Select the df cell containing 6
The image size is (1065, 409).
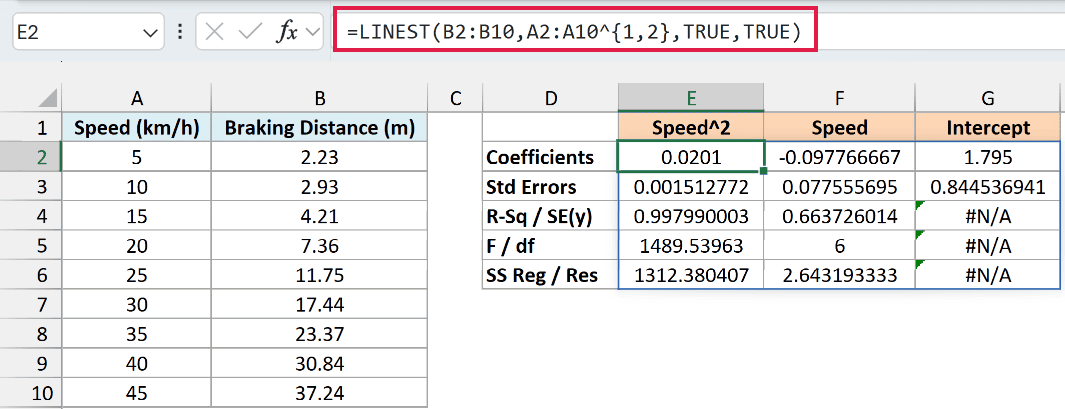pyautogui.click(x=840, y=245)
